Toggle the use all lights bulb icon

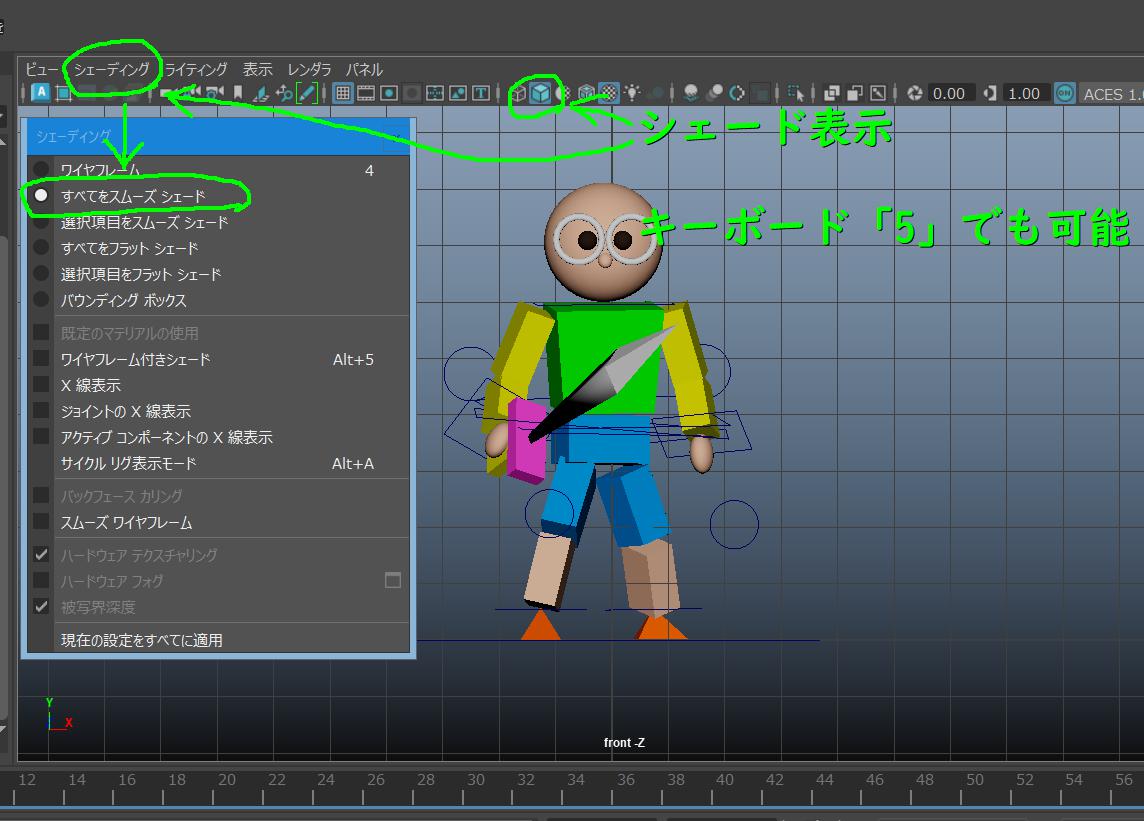(x=632, y=93)
